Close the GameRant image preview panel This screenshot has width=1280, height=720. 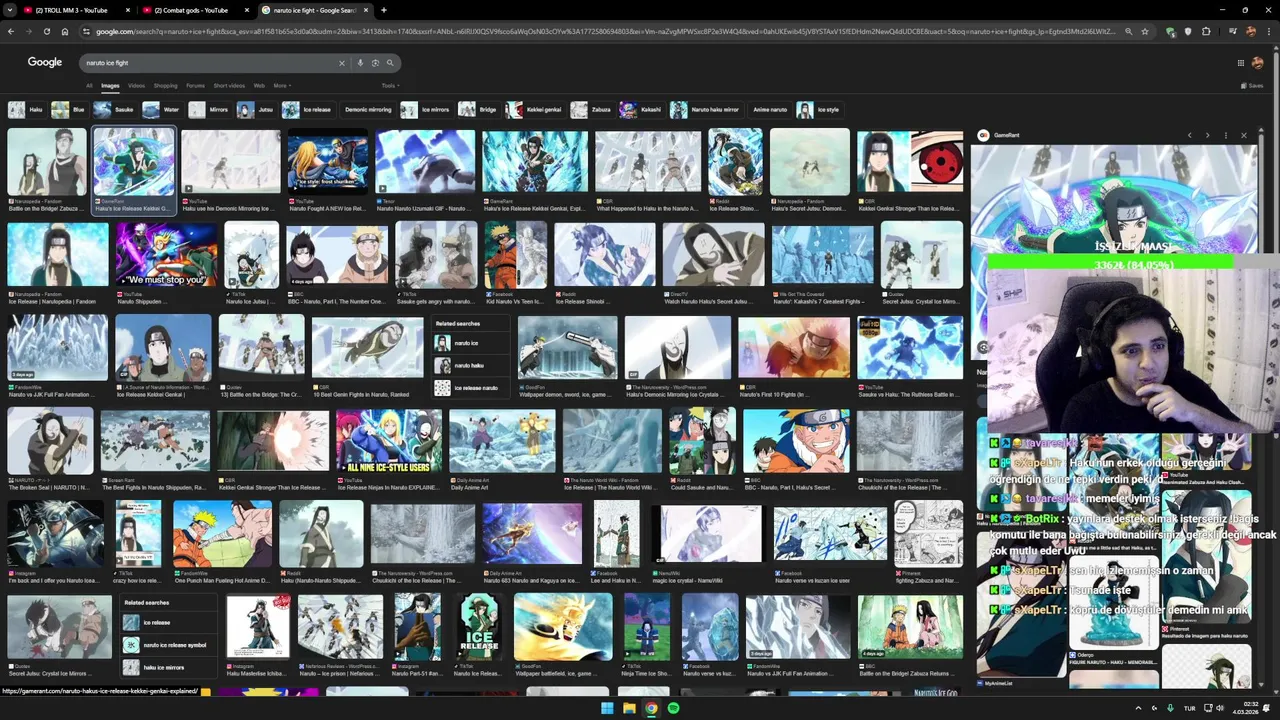1243,135
